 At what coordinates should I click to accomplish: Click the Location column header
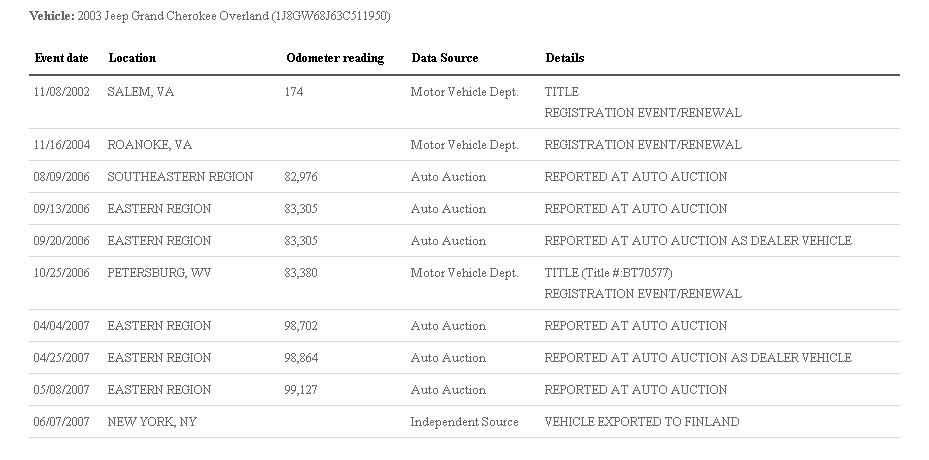click(x=132, y=58)
